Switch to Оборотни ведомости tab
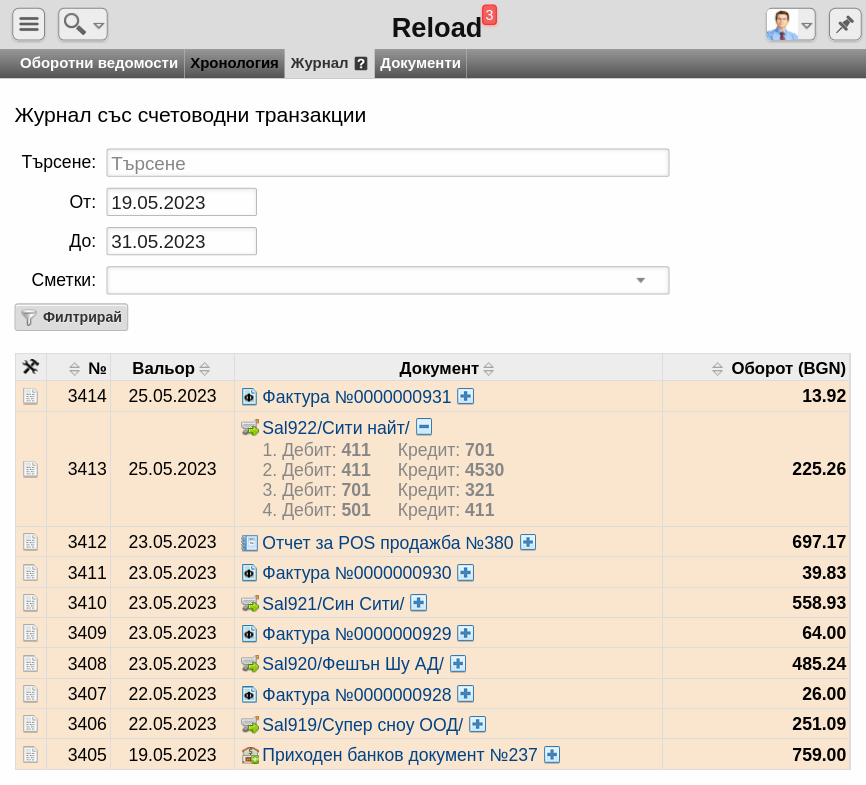This screenshot has height=785, width=866. coord(99,63)
